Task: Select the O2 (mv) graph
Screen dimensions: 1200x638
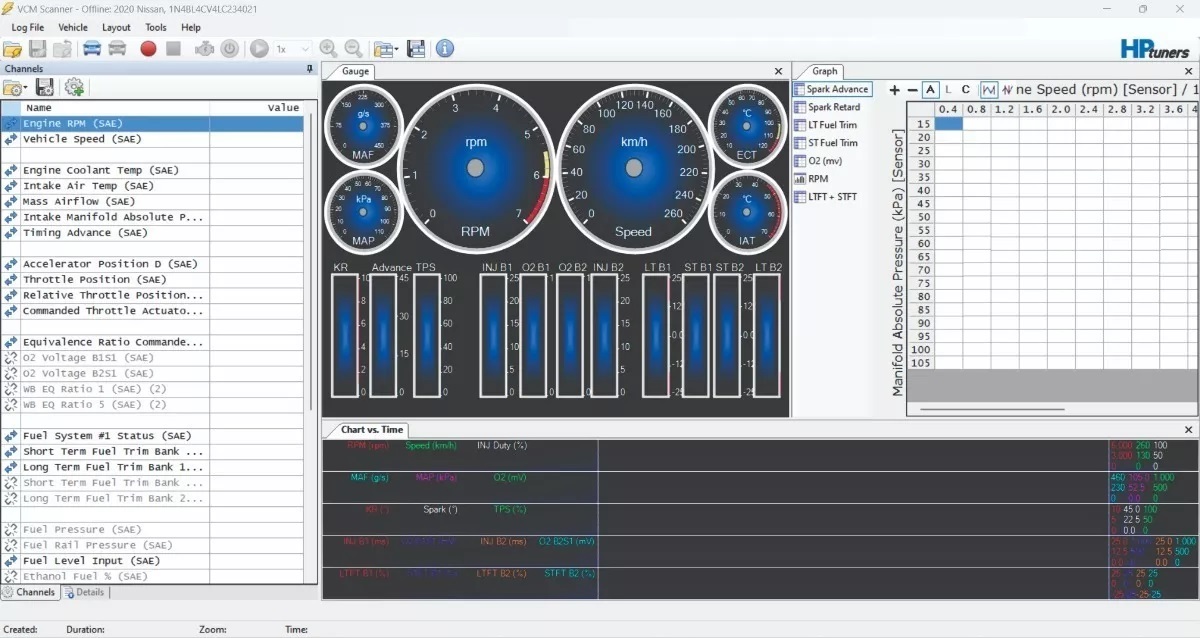Action: coord(818,161)
